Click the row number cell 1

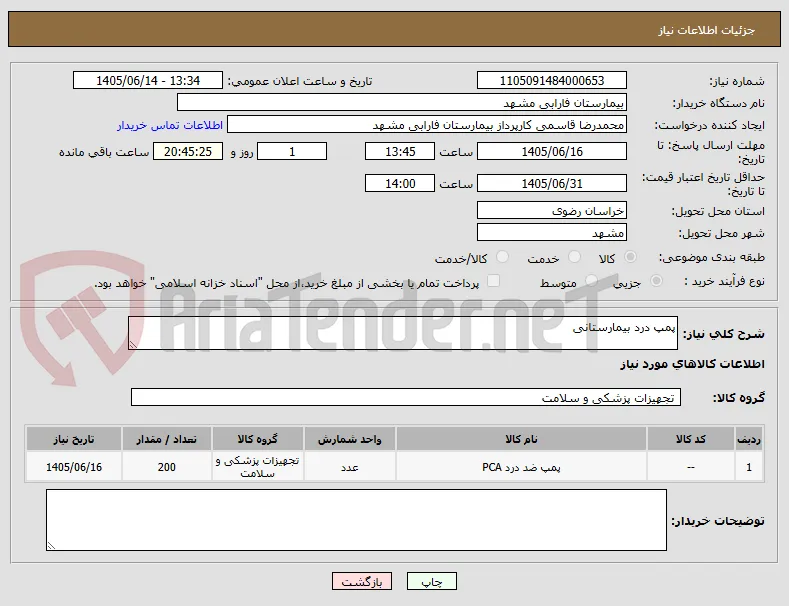[x=749, y=467]
